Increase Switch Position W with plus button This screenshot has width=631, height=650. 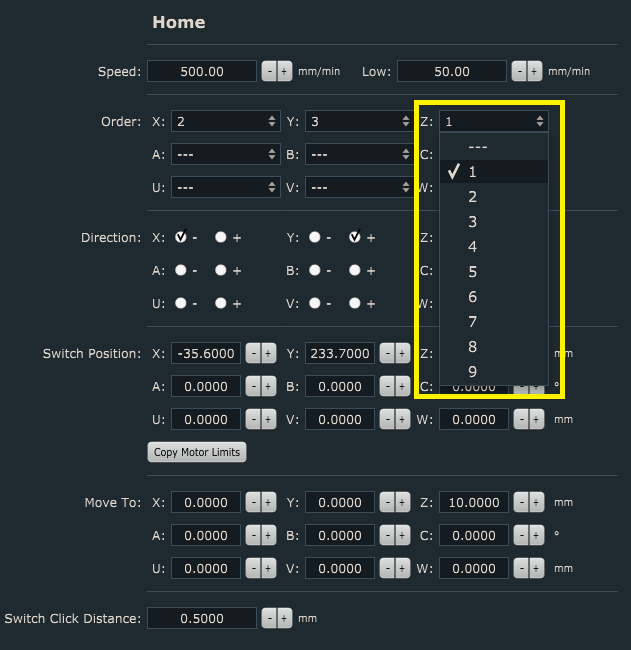[x=535, y=420]
